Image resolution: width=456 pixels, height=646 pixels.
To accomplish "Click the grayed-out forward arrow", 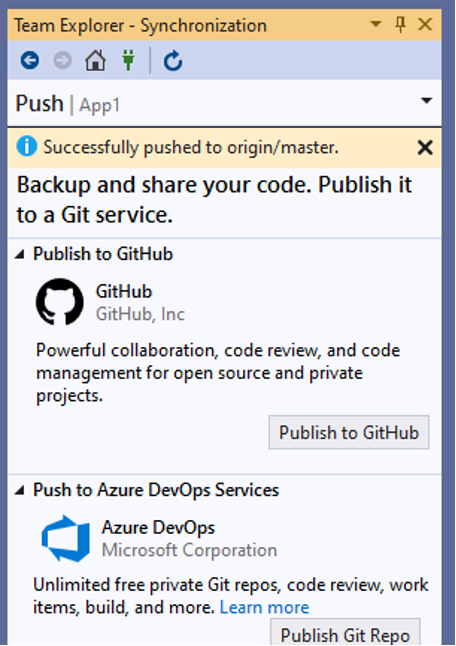I will (63, 61).
